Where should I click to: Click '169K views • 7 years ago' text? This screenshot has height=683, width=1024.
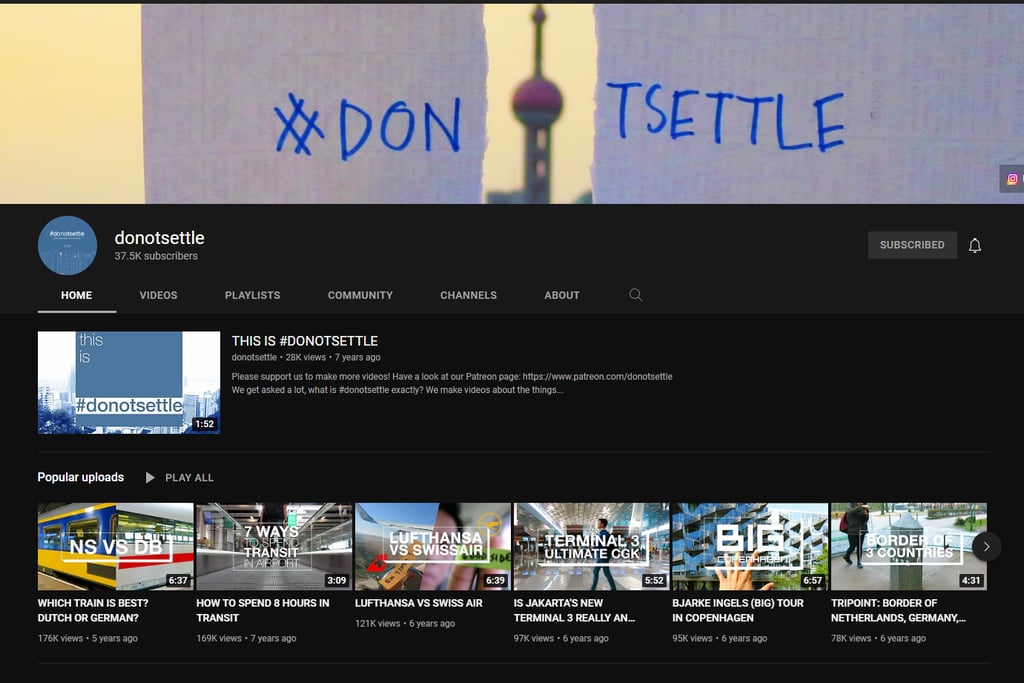tap(246, 639)
